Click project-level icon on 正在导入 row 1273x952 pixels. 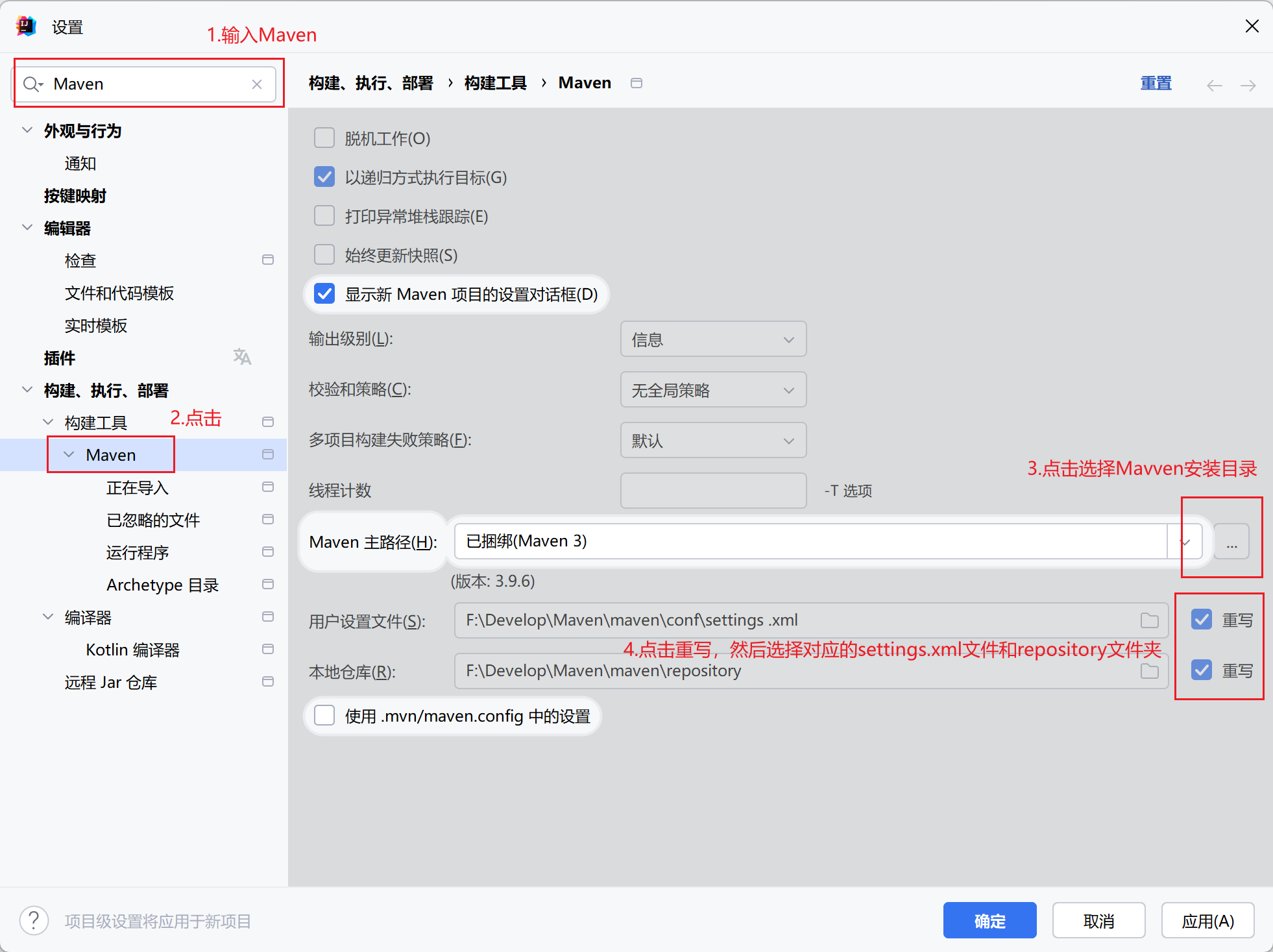pyautogui.click(x=268, y=487)
